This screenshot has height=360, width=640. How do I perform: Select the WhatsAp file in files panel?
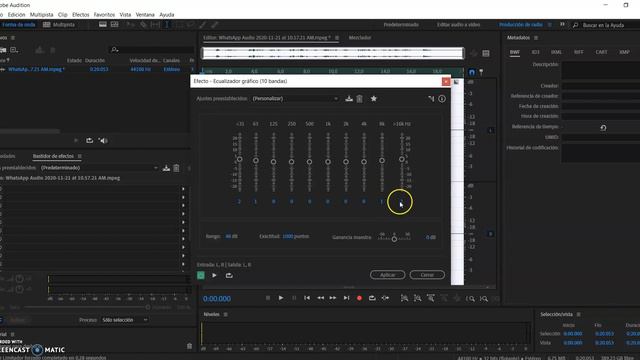(36, 69)
